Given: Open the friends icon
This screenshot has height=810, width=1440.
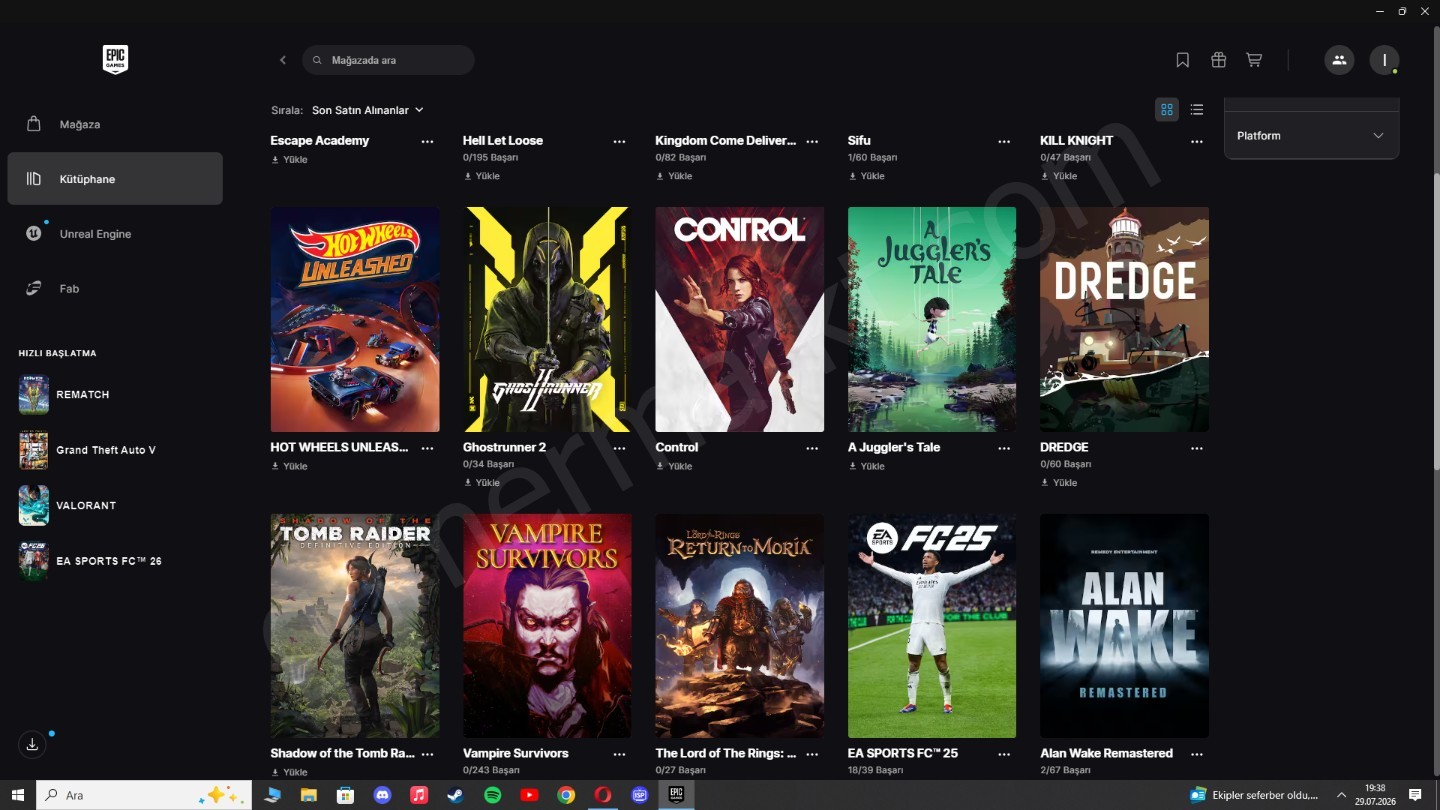Looking at the screenshot, I should [x=1339, y=60].
